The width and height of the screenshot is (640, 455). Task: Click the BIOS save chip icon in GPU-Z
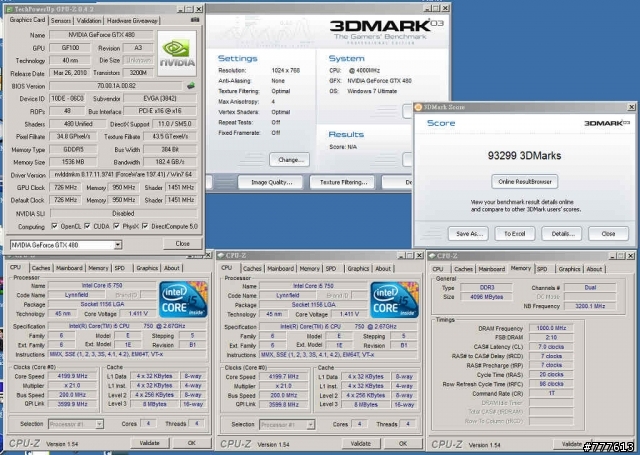point(191,86)
